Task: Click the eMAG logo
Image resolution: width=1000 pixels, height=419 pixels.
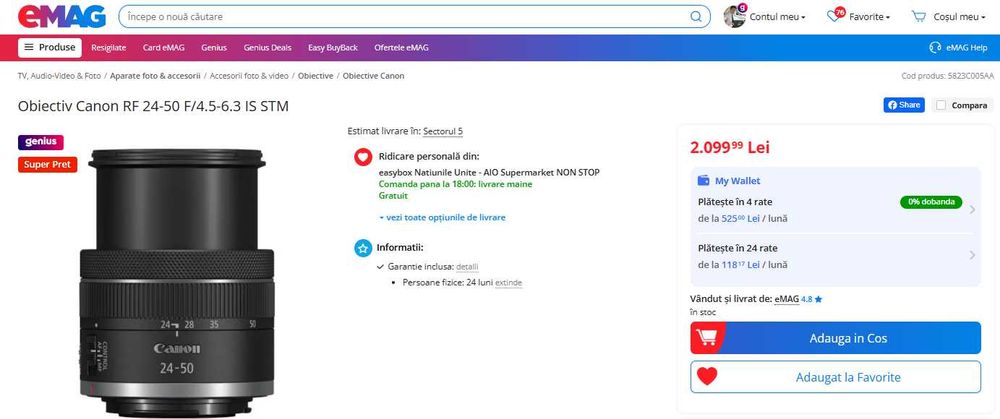Action: coord(62,17)
